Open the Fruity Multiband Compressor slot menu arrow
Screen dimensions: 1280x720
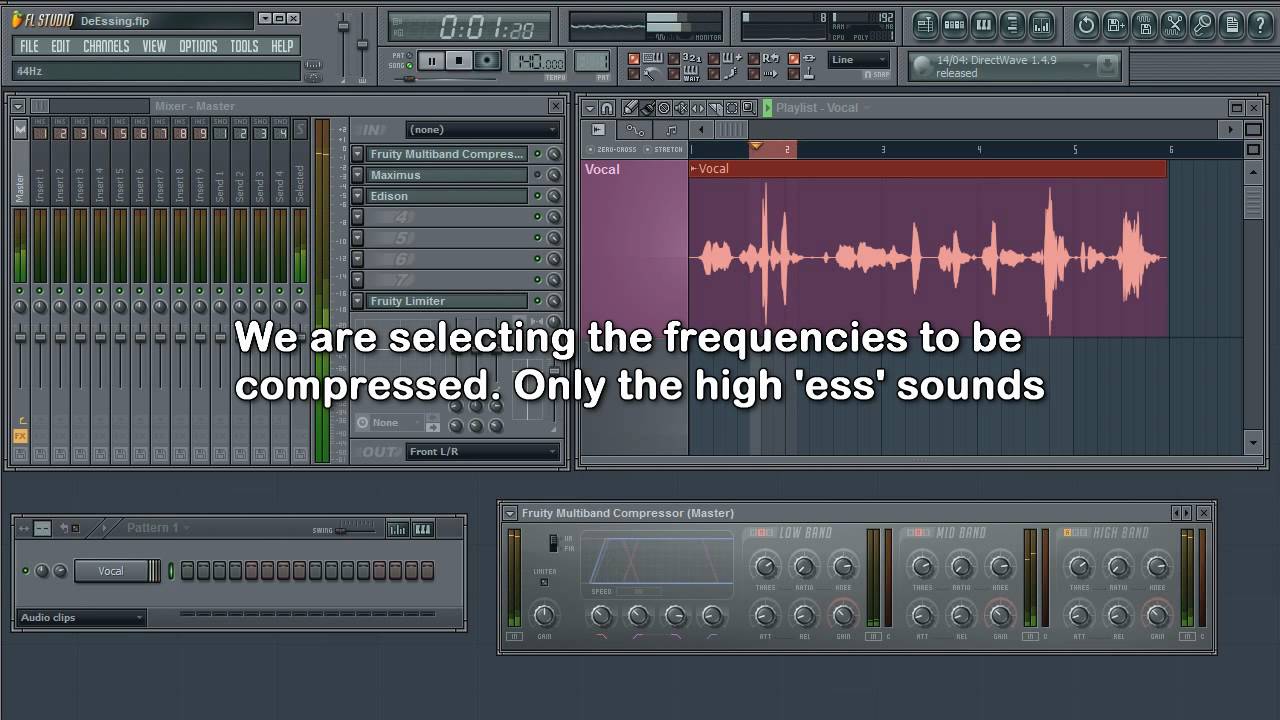click(x=357, y=154)
